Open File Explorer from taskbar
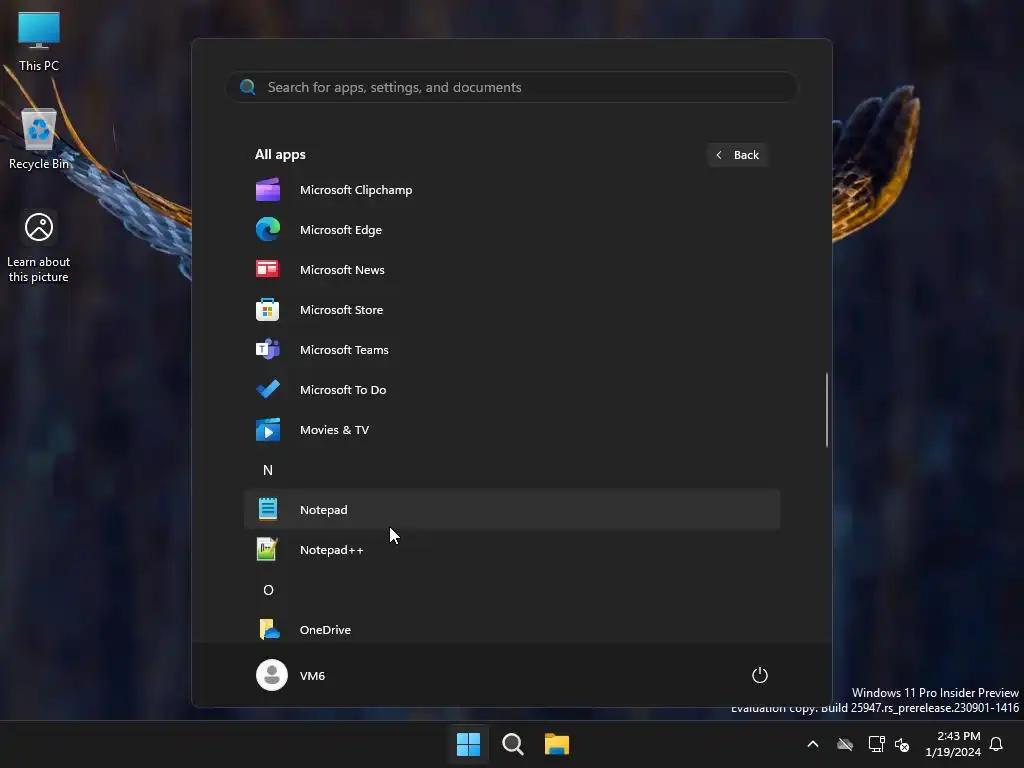 tap(557, 744)
